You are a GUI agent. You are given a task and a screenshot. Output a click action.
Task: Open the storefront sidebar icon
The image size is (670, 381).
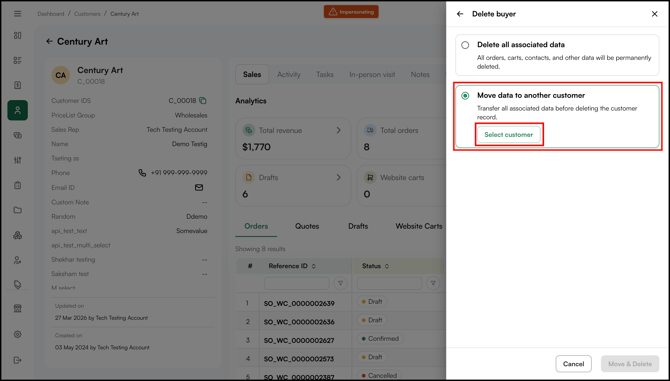coord(18,309)
